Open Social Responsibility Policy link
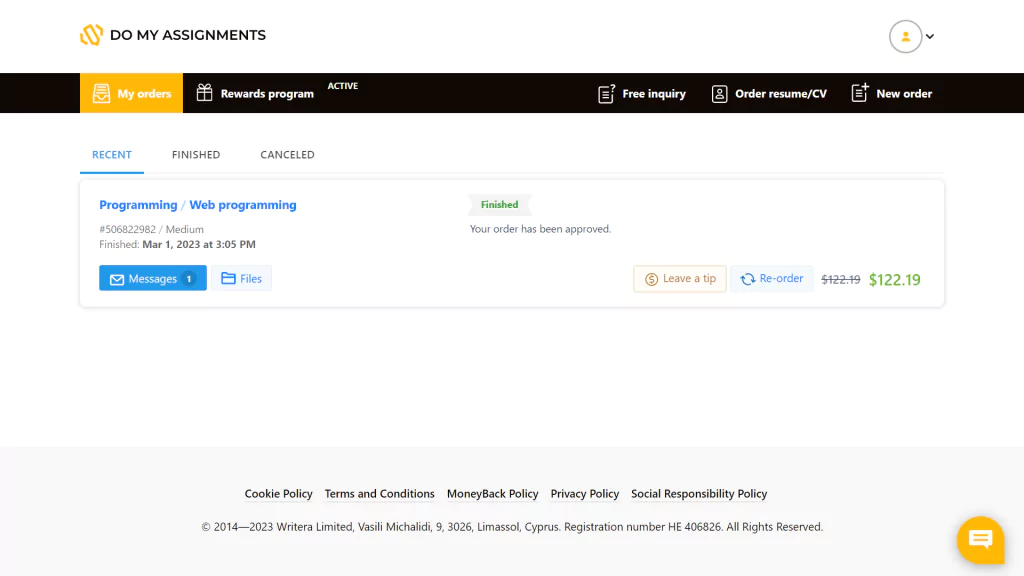The image size is (1024, 576). pyautogui.click(x=699, y=494)
